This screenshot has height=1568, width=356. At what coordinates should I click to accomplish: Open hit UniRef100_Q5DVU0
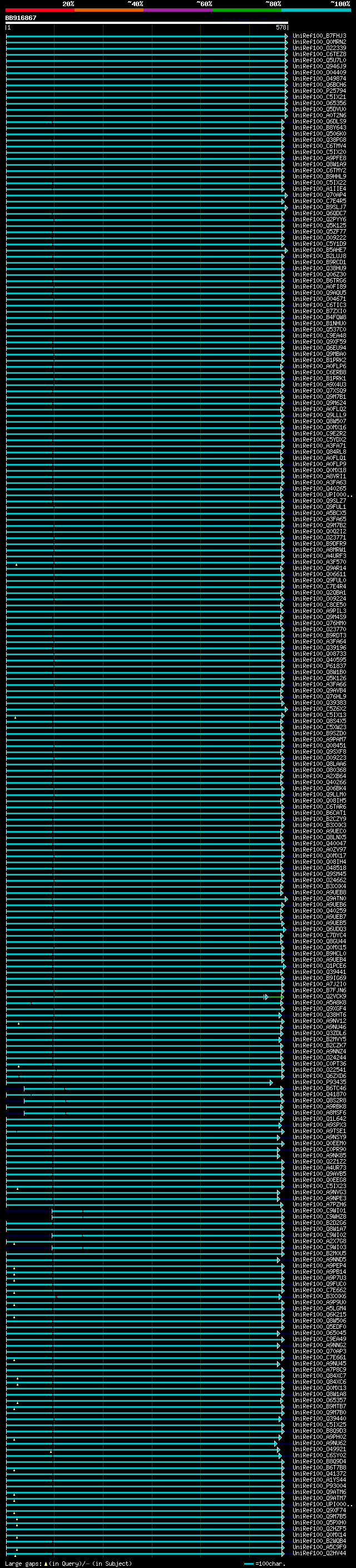click(319, 110)
